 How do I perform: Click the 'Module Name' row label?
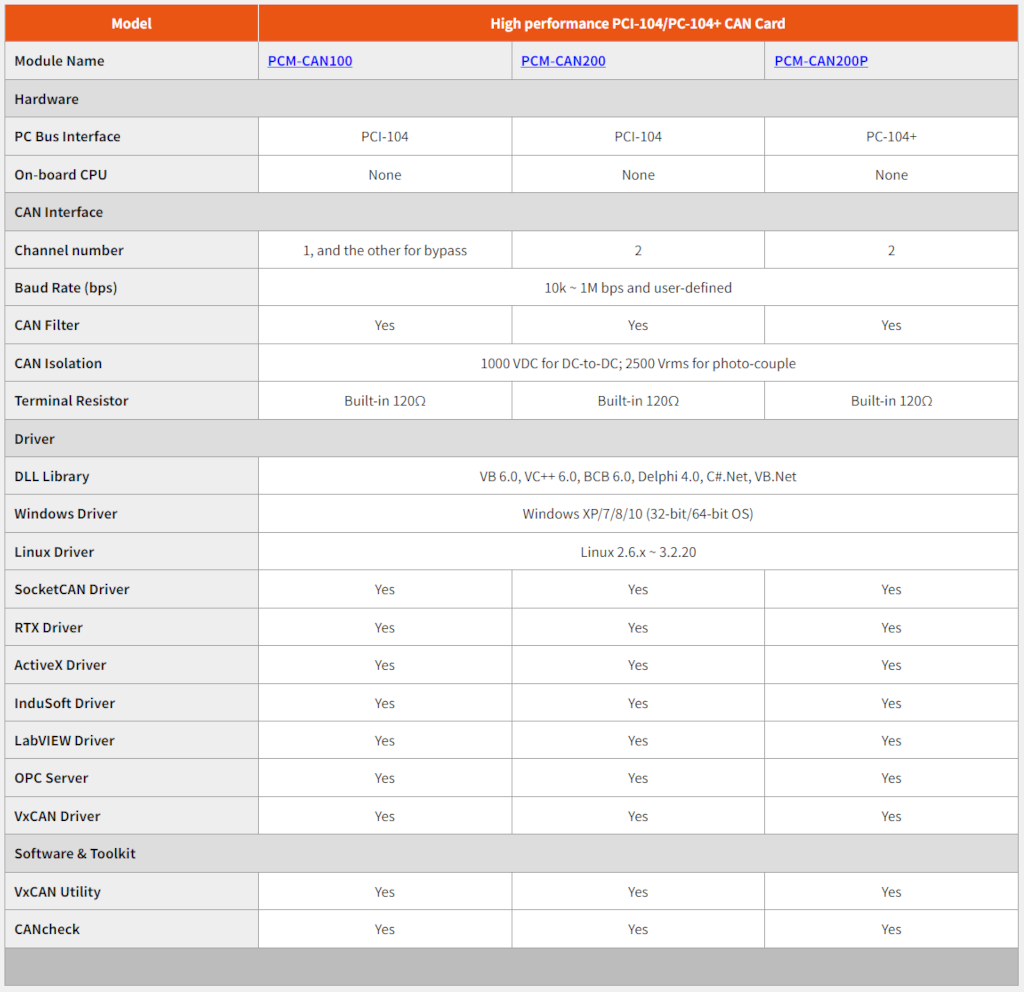[x=59, y=61]
